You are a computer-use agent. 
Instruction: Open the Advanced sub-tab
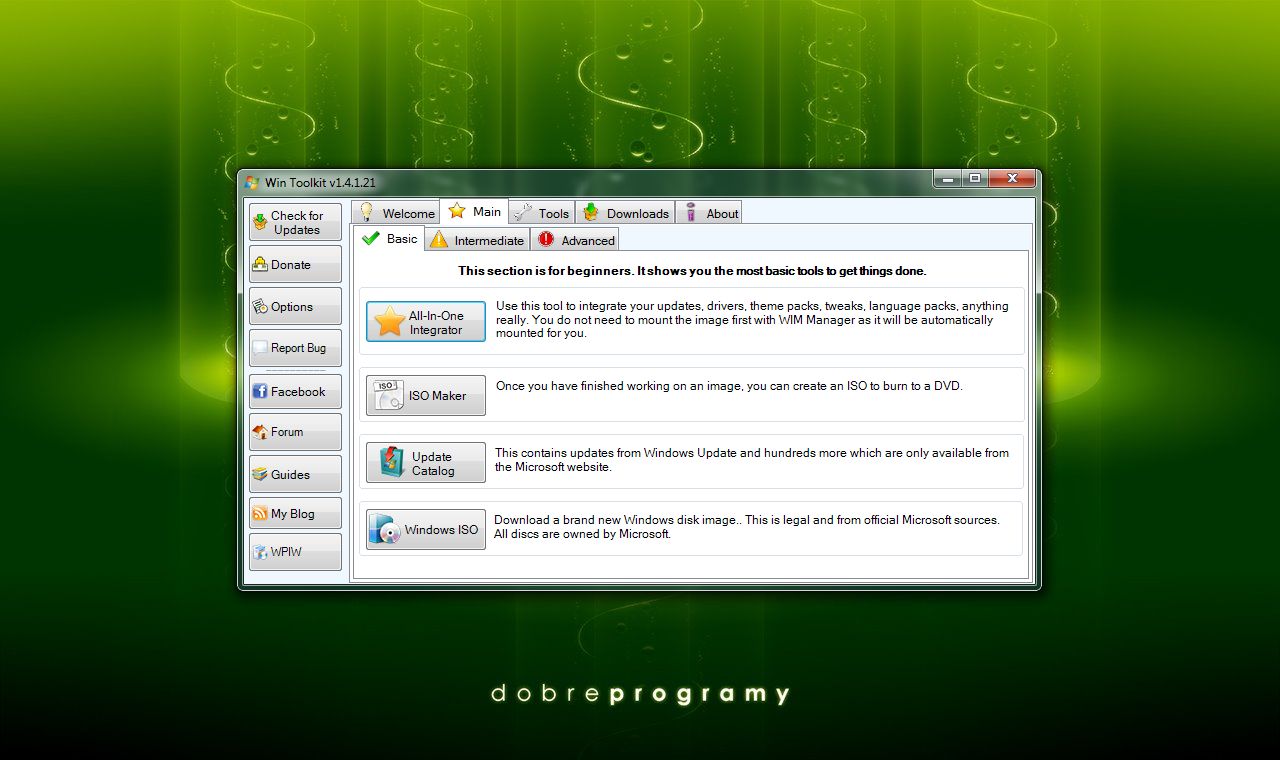[575, 240]
